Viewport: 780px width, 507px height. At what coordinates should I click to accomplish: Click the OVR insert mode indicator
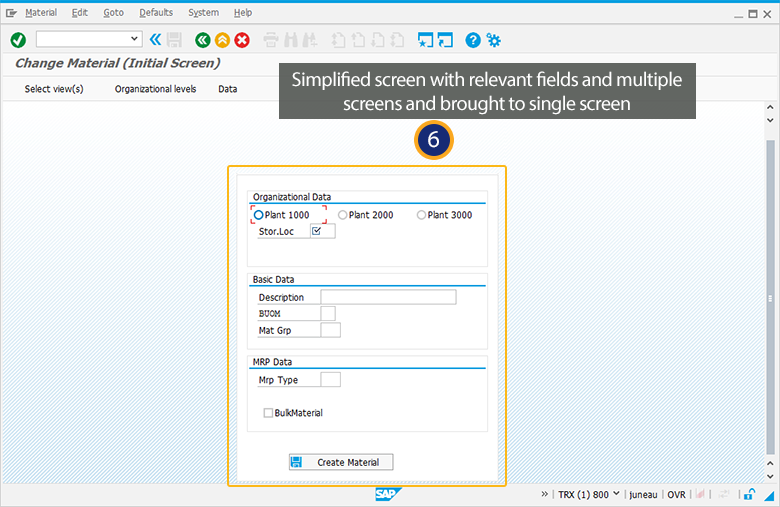(x=677, y=495)
